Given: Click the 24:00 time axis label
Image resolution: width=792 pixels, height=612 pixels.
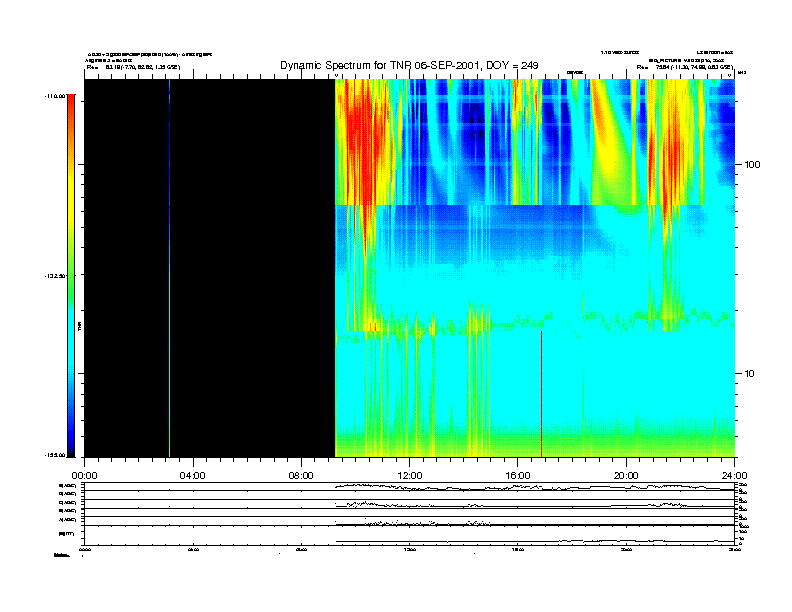Looking at the screenshot, I should (734, 476).
